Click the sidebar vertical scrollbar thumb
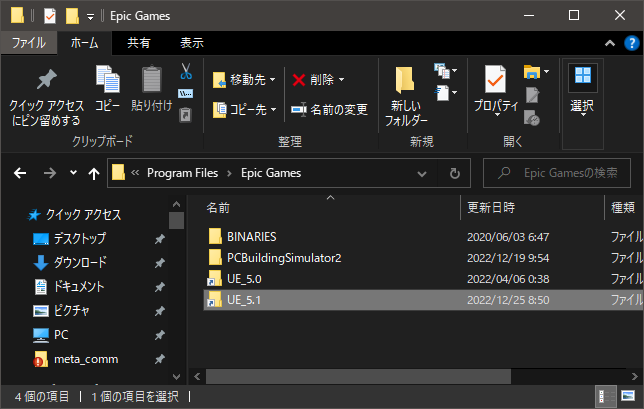 [x=177, y=221]
